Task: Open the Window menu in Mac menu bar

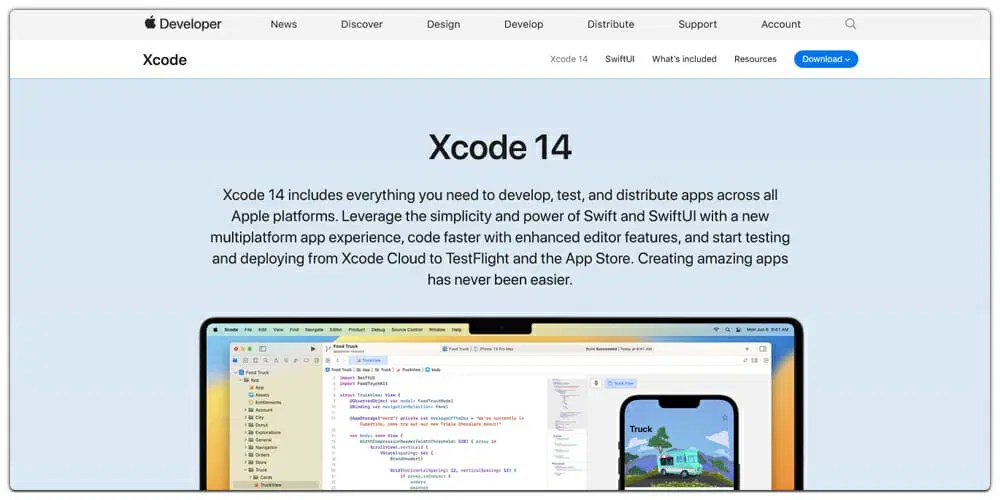Action: pyautogui.click(x=437, y=330)
